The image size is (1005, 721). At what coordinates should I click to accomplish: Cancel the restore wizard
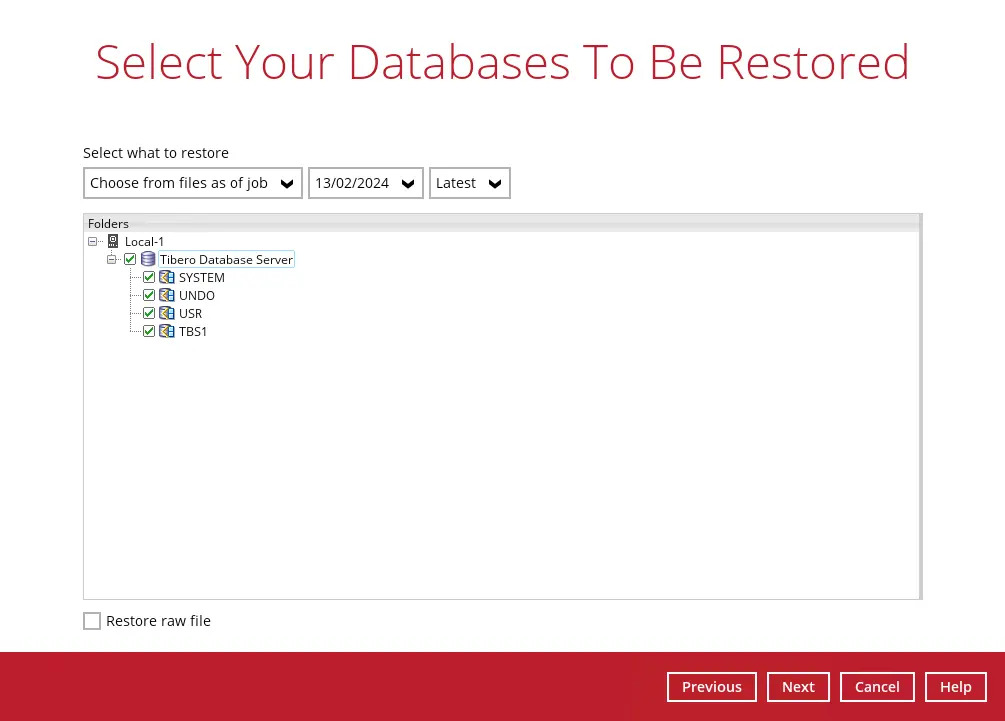tap(877, 687)
